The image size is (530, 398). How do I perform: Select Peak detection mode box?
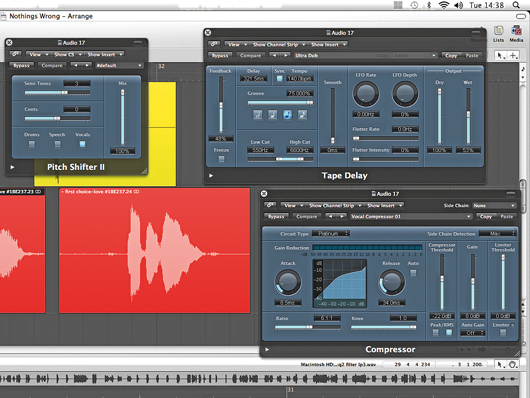pyautogui.click(x=436, y=333)
